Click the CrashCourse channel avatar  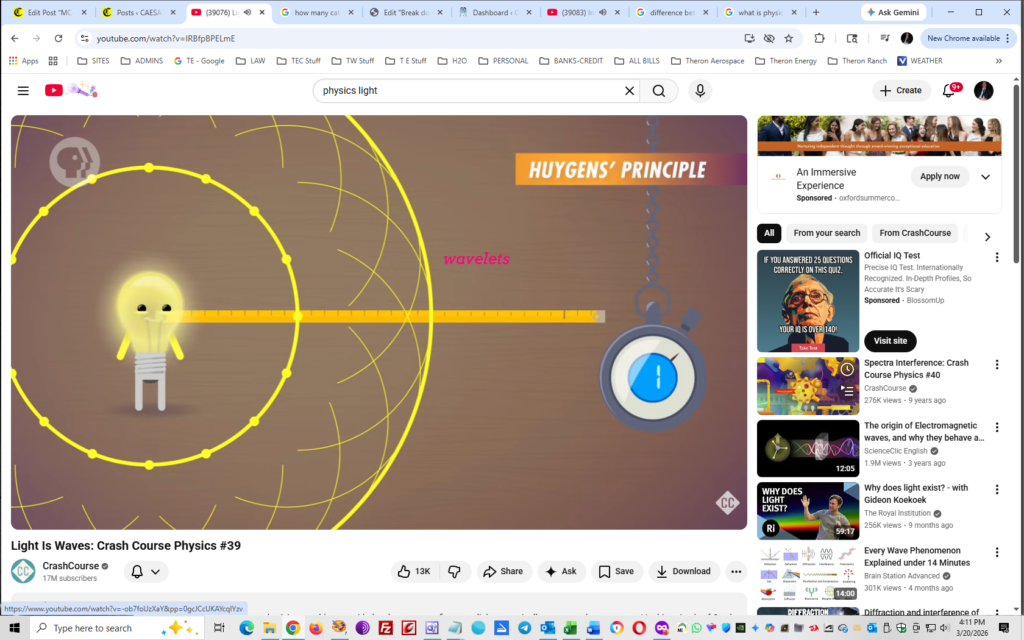click(x=23, y=571)
